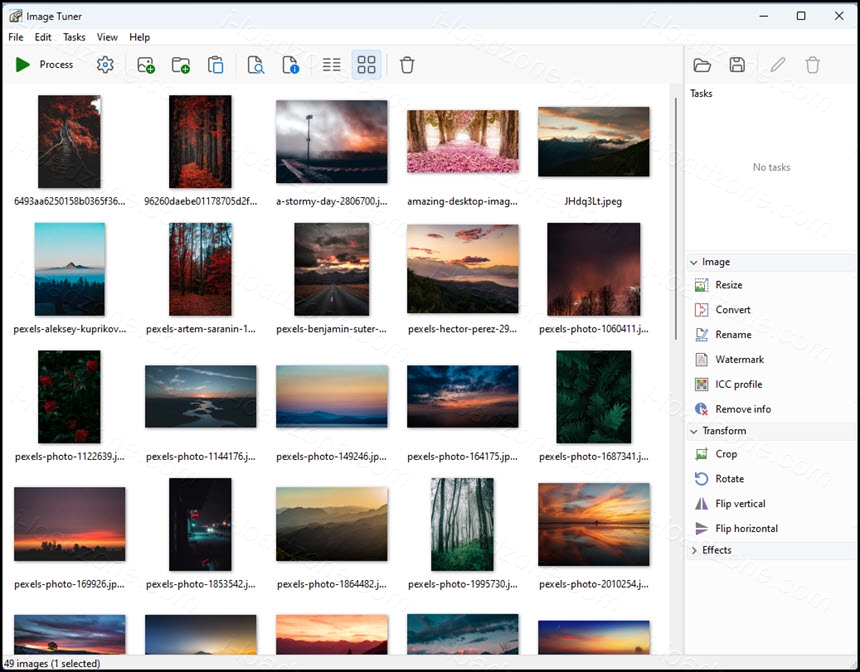Select the pexels-photo-1060411 thumbnail
Viewport: 860px width, 672px height.
point(594,269)
